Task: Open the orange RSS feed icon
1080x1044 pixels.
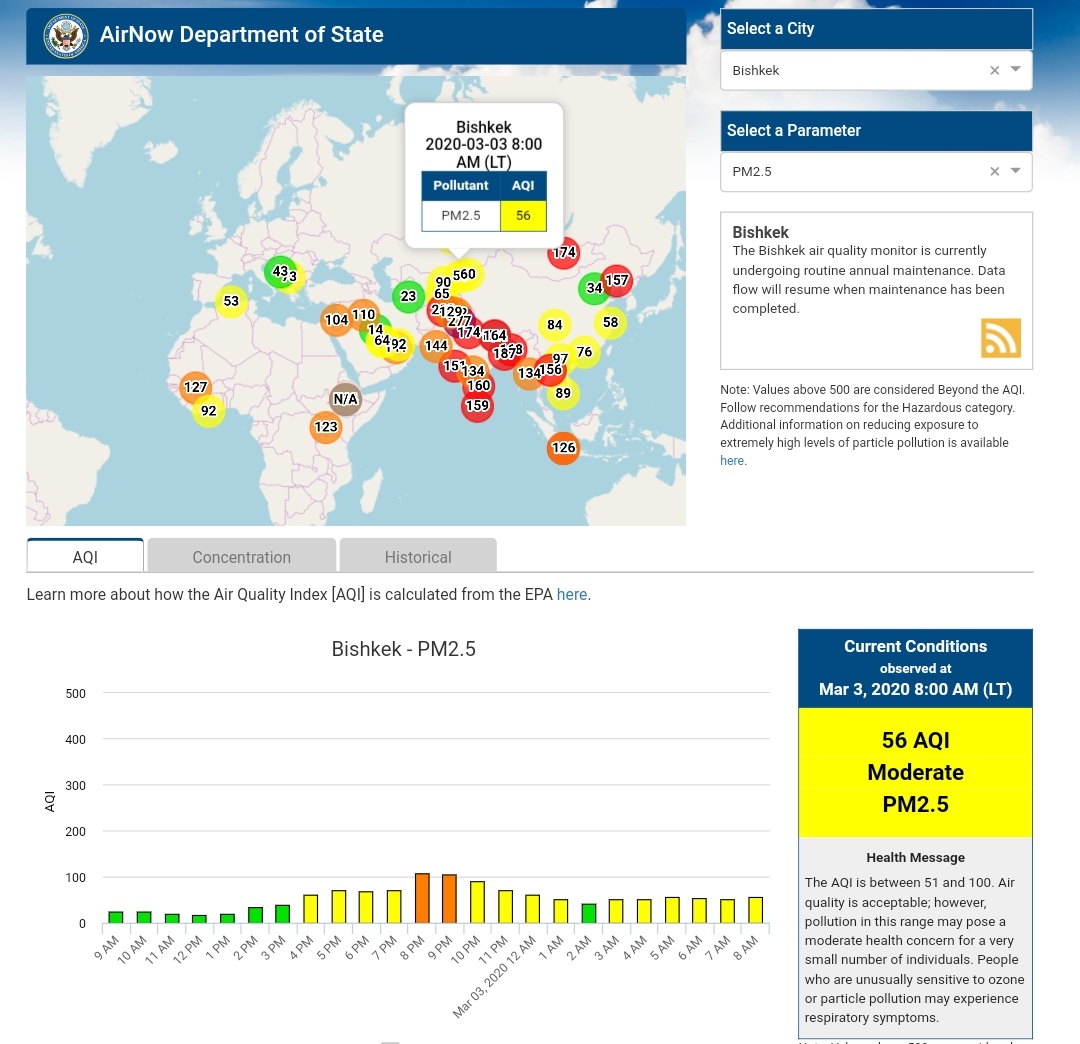Action: click(1000, 338)
